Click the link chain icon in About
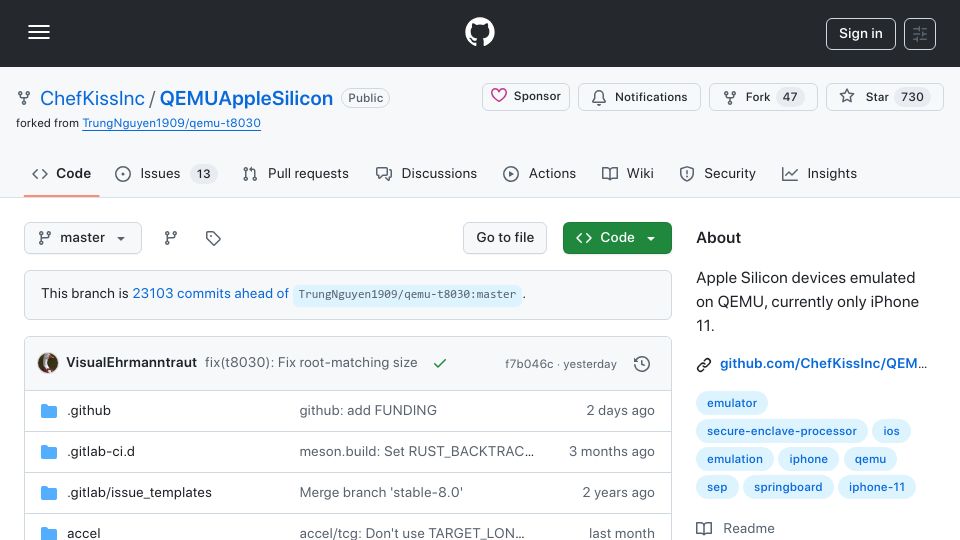Image resolution: width=960 pixels, height=540 pixels. (x=704, y=365)
